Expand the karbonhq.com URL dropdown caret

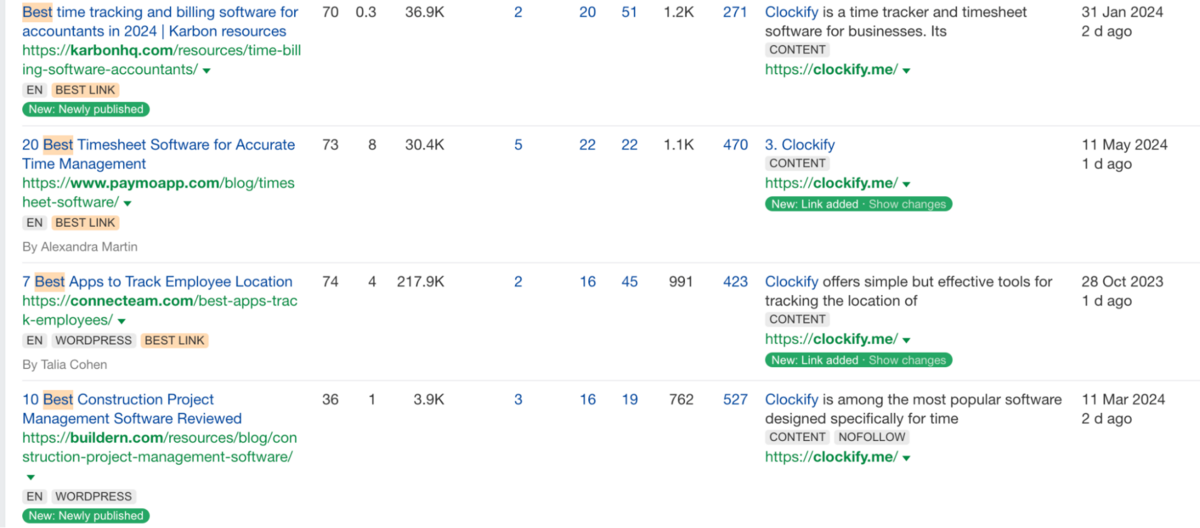(x=206, y=71)
